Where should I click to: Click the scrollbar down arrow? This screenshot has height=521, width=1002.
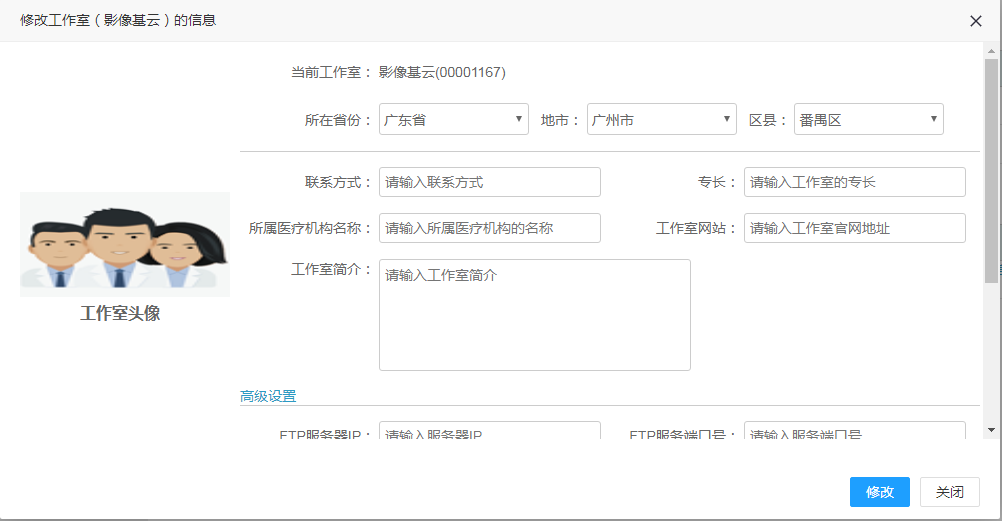click(x=991, y=430)
